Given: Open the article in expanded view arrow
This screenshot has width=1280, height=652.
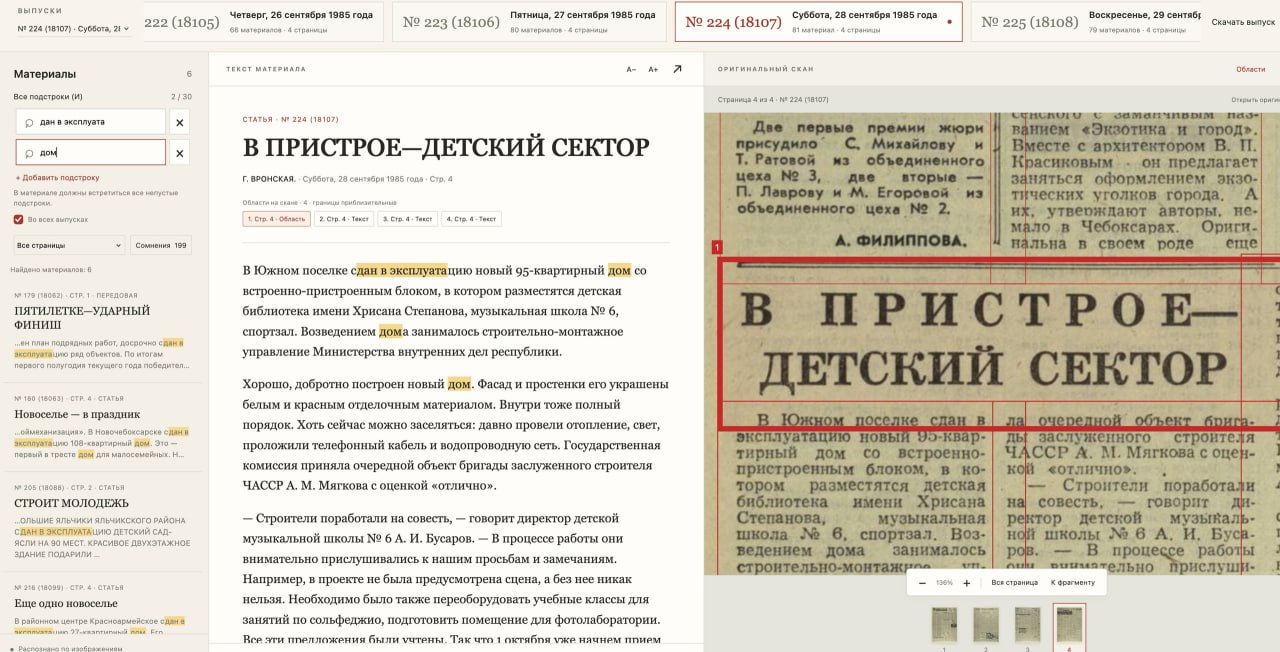Looking at the screenshot, I should [677, 69].
